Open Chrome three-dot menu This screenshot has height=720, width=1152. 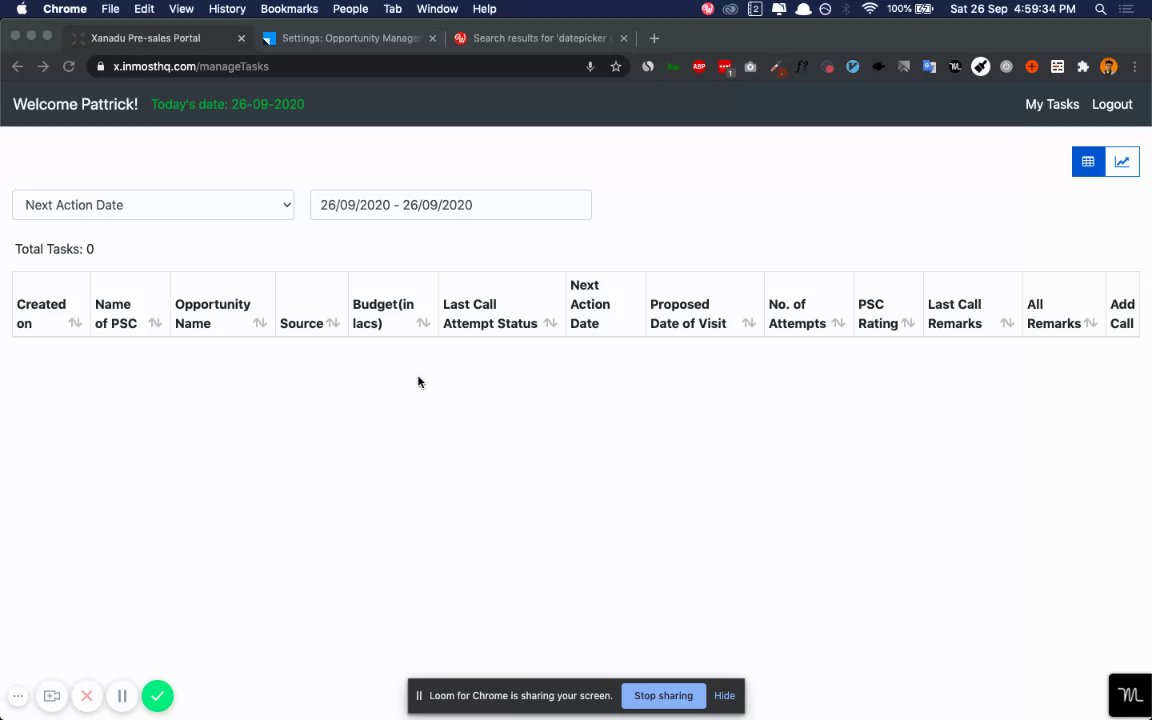pyautogui.click(x=1134, y=66)
